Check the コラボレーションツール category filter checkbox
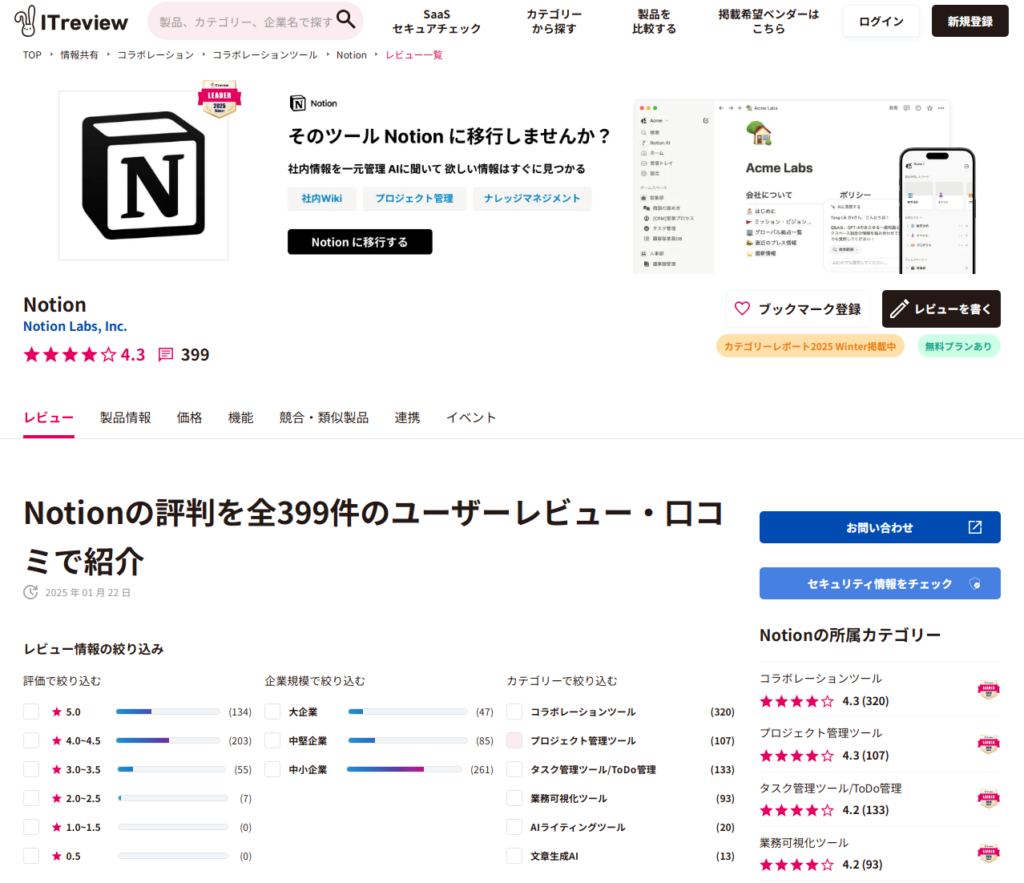1024x883 pixels. (x=515, y=712)
